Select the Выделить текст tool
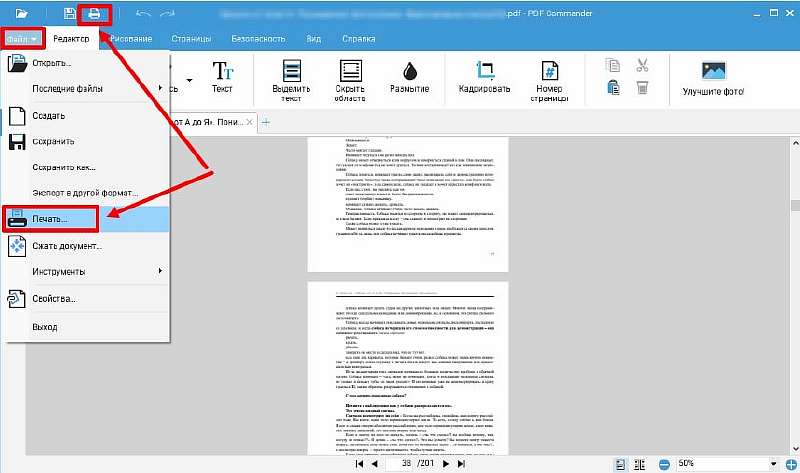Screen dimensions: 800x473 tap(292, 78)
